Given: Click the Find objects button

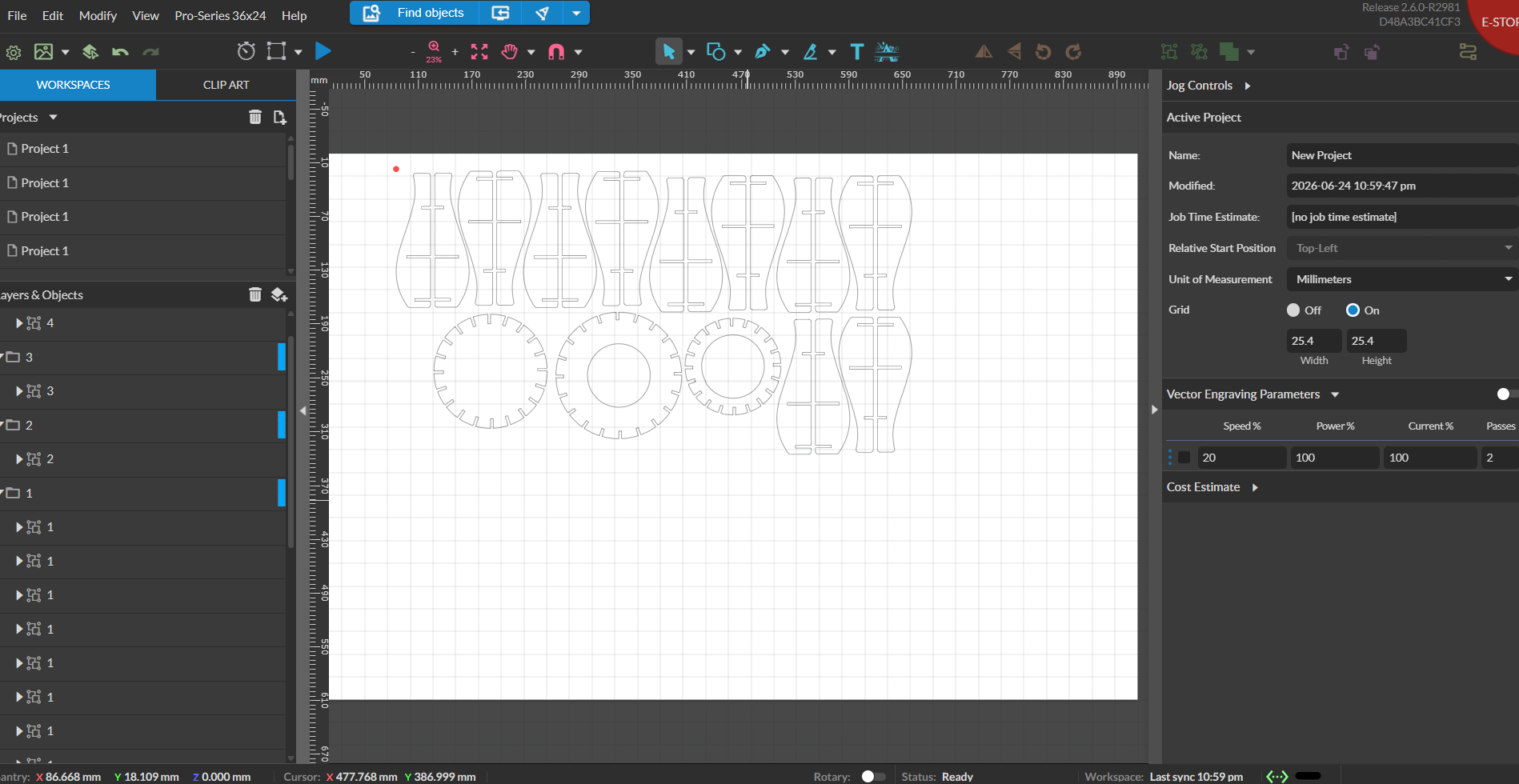Looking at the screenshot, I should click(x=414, y=13).
